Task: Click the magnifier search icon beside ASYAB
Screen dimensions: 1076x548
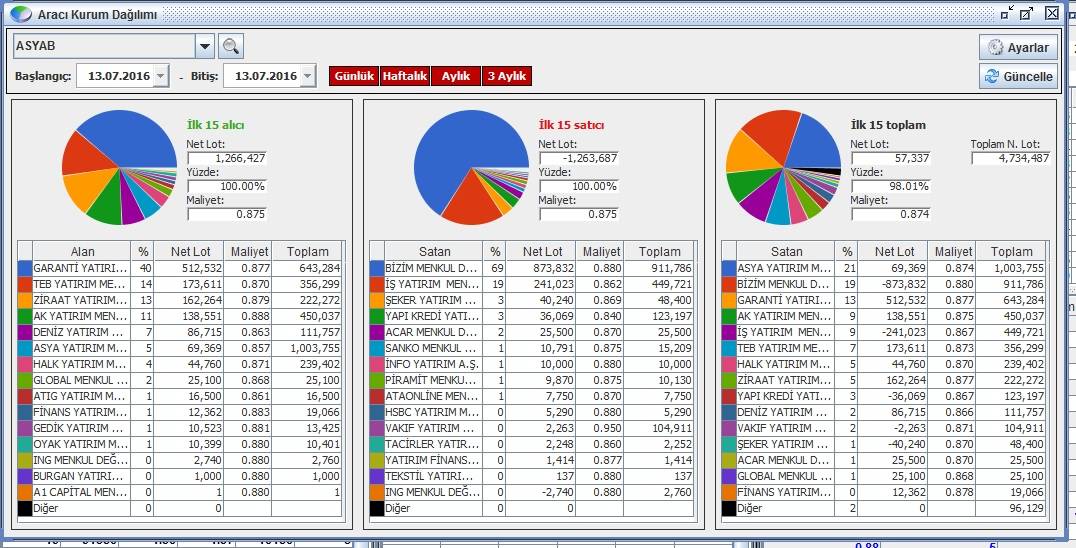Action: click(x=232, y=46)
